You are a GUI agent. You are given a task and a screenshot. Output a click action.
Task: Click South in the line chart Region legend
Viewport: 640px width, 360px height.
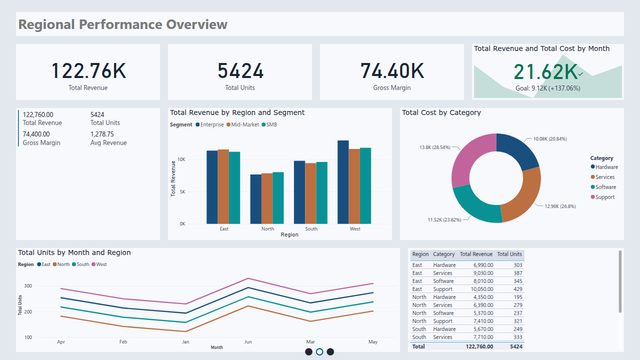(x=80, y=264)
